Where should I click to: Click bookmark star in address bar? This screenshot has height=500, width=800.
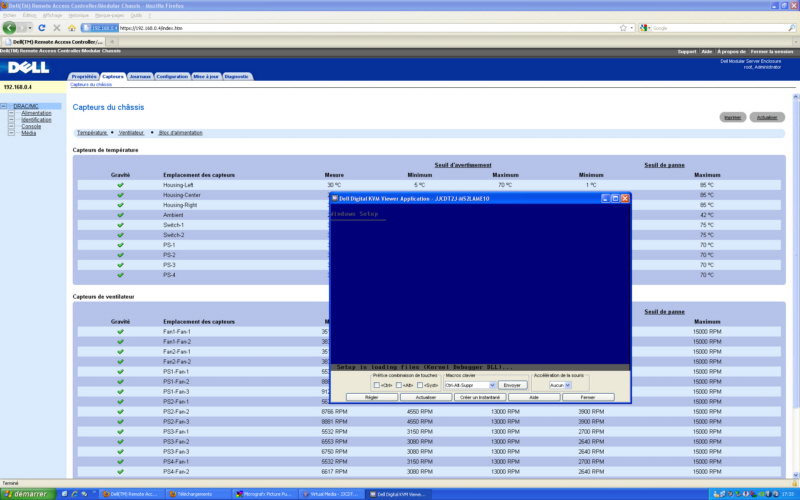coord(623,28)
